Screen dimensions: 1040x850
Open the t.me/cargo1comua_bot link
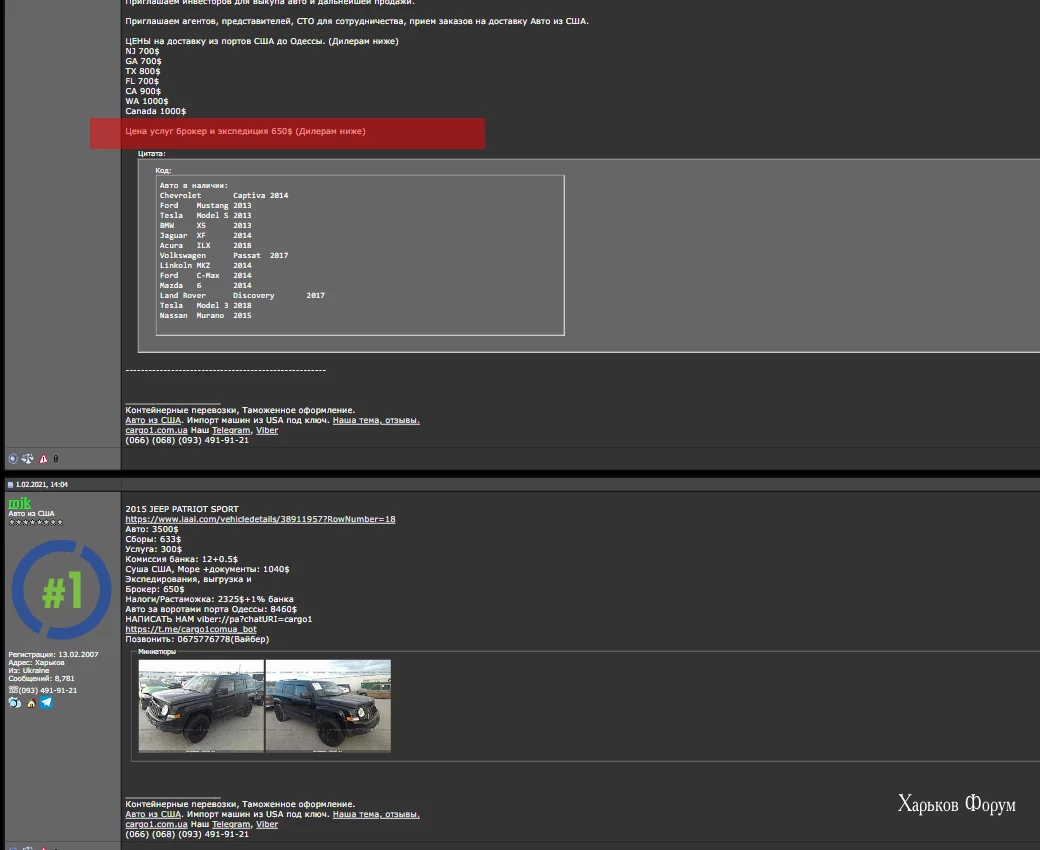(191, 629)
